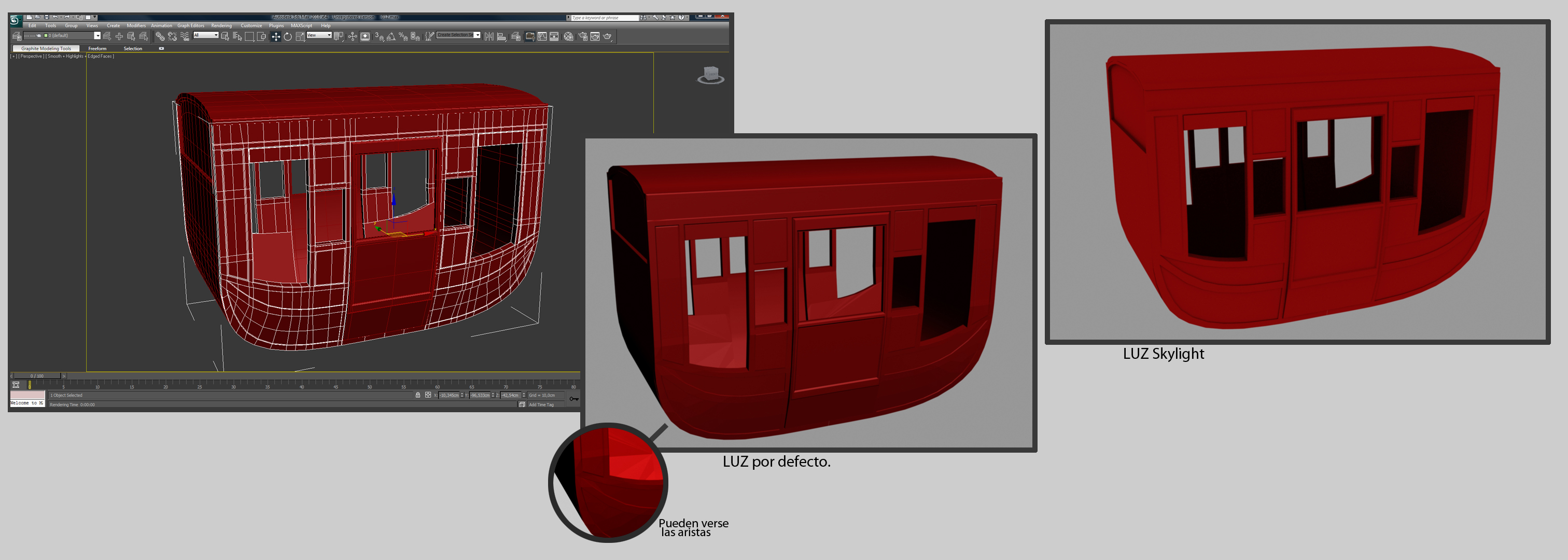This screenshot has width=1568, height=560.
Task: Open the Material Editor icon
Action: point(568,36)
